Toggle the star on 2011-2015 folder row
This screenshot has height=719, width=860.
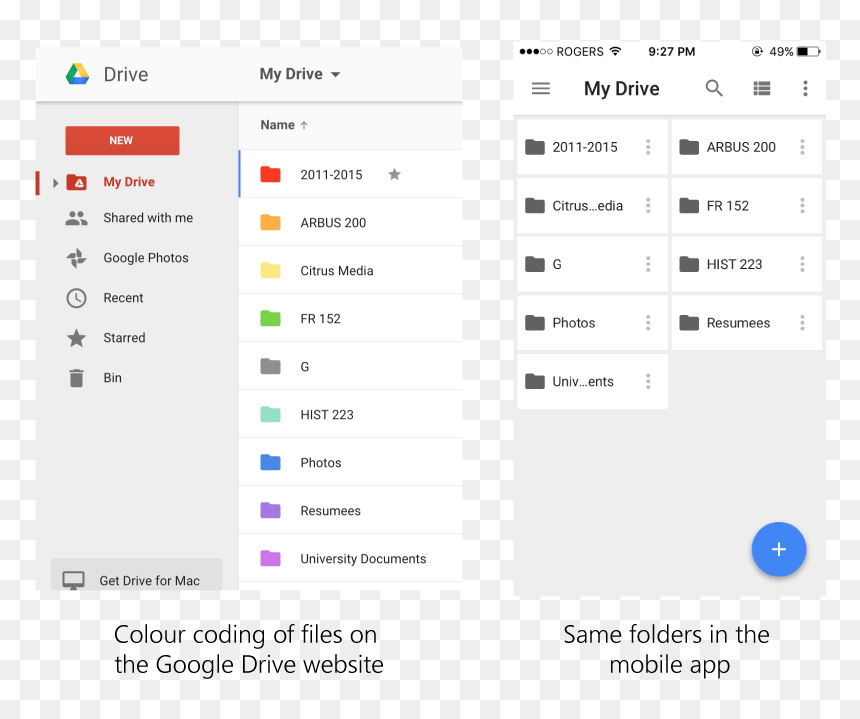(x=394, y=174)
